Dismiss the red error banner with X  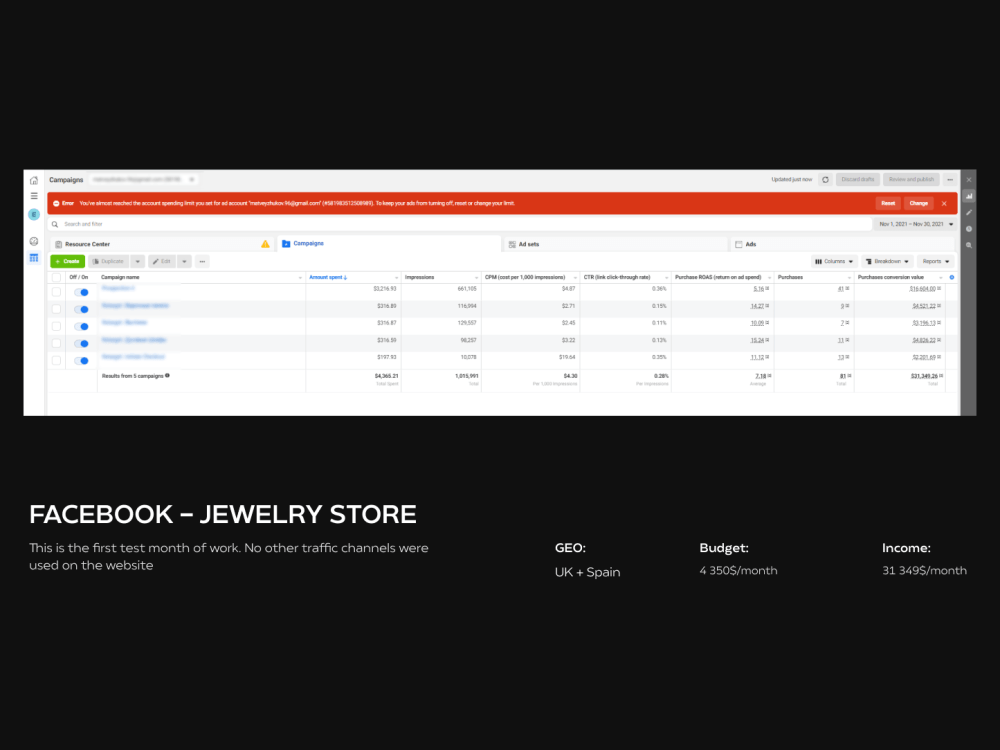tap(944, 203)
